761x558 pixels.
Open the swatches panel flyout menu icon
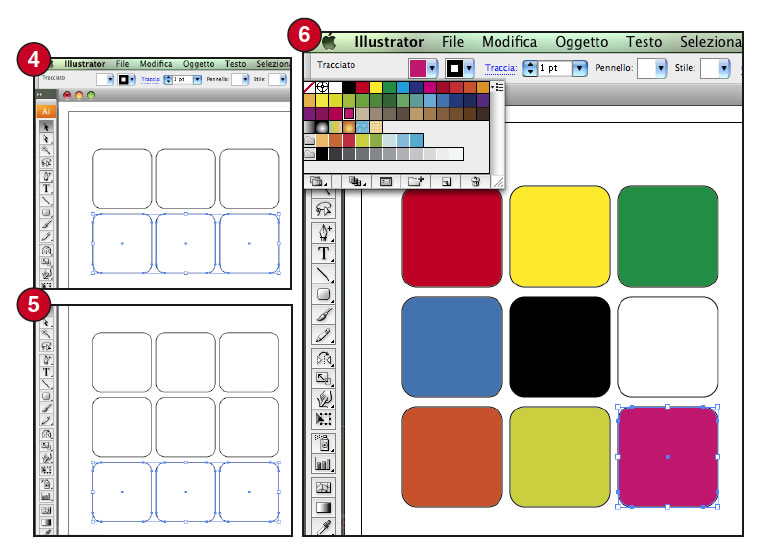click(x=497, y=87)
